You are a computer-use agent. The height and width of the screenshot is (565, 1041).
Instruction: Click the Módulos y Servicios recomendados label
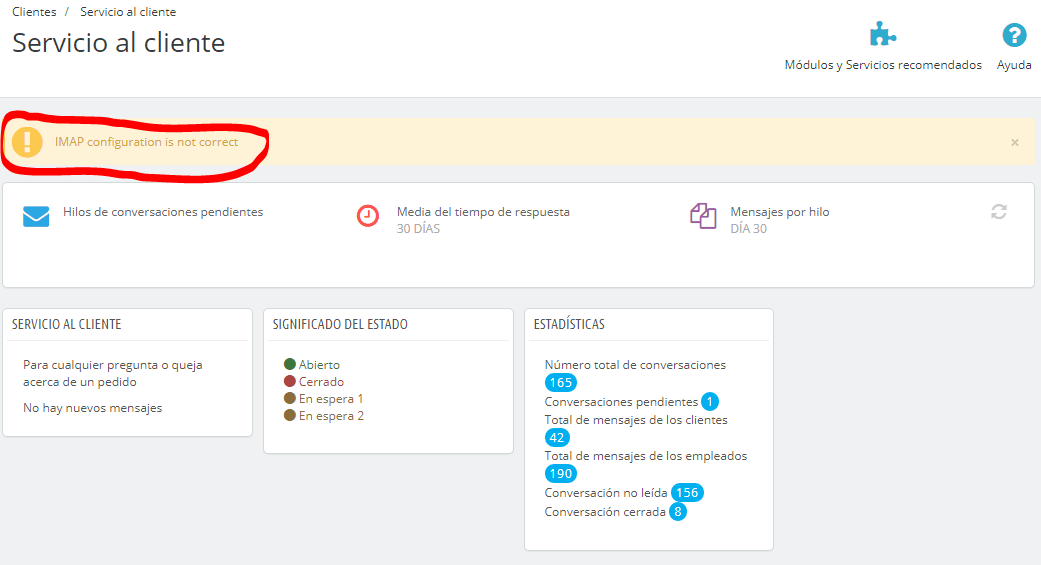pos(883,64)
